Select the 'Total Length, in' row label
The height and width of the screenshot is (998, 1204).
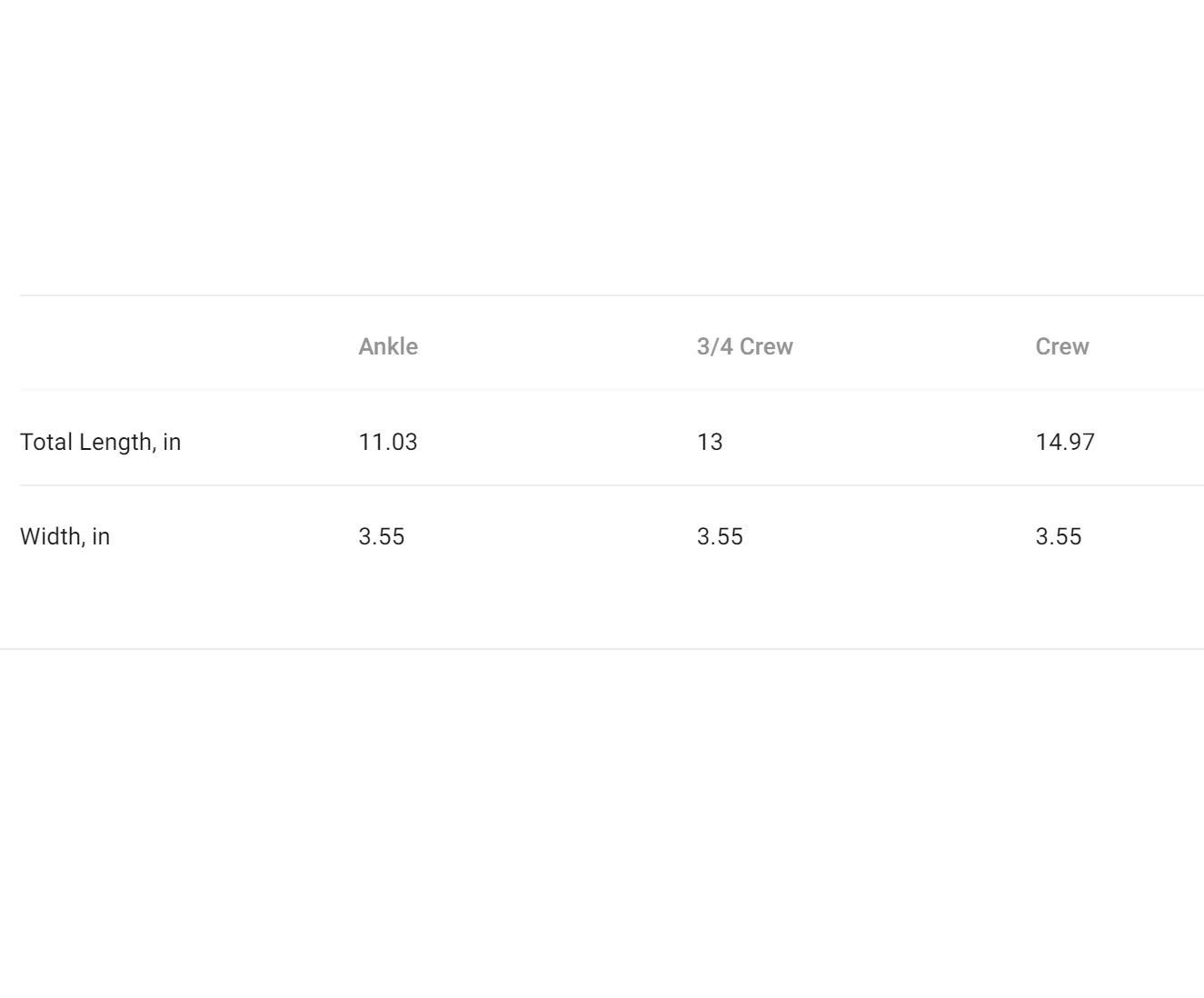coord(101,442)
